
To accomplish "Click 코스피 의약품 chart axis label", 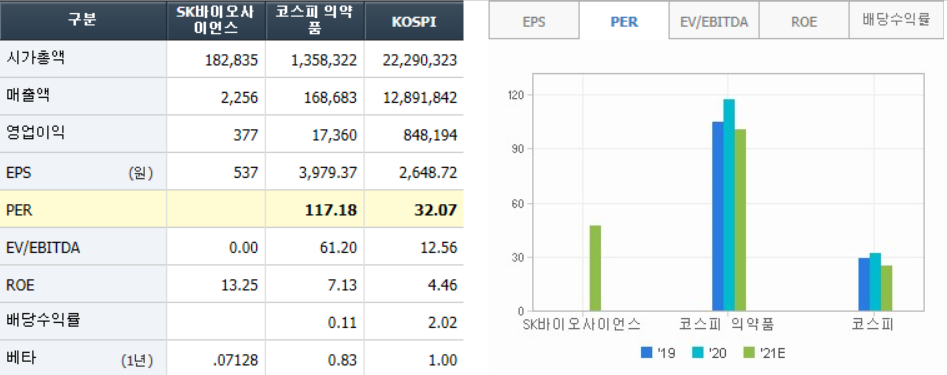I will point(727,325).
